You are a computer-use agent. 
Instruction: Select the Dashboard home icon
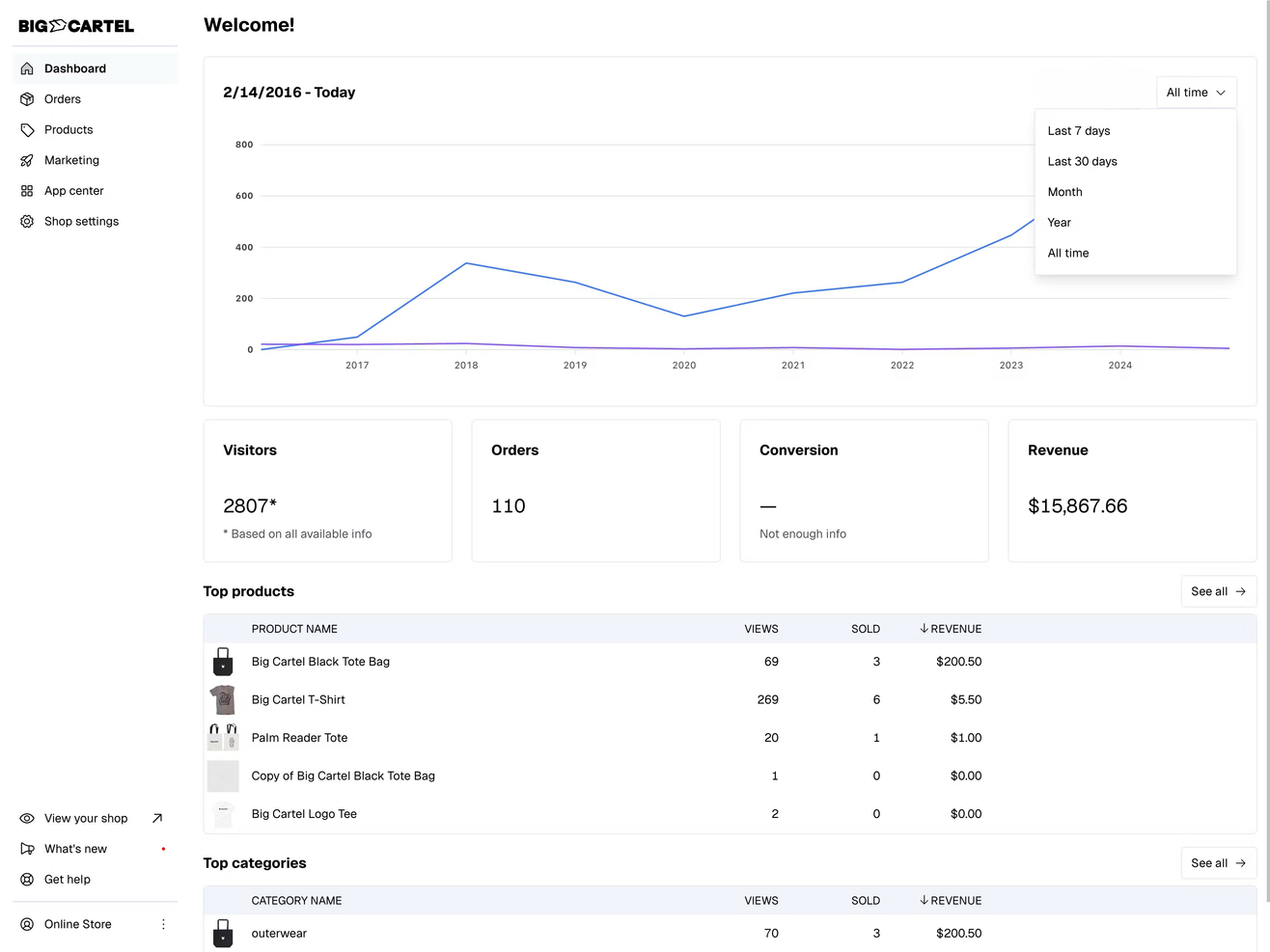(x=27, y=68)
